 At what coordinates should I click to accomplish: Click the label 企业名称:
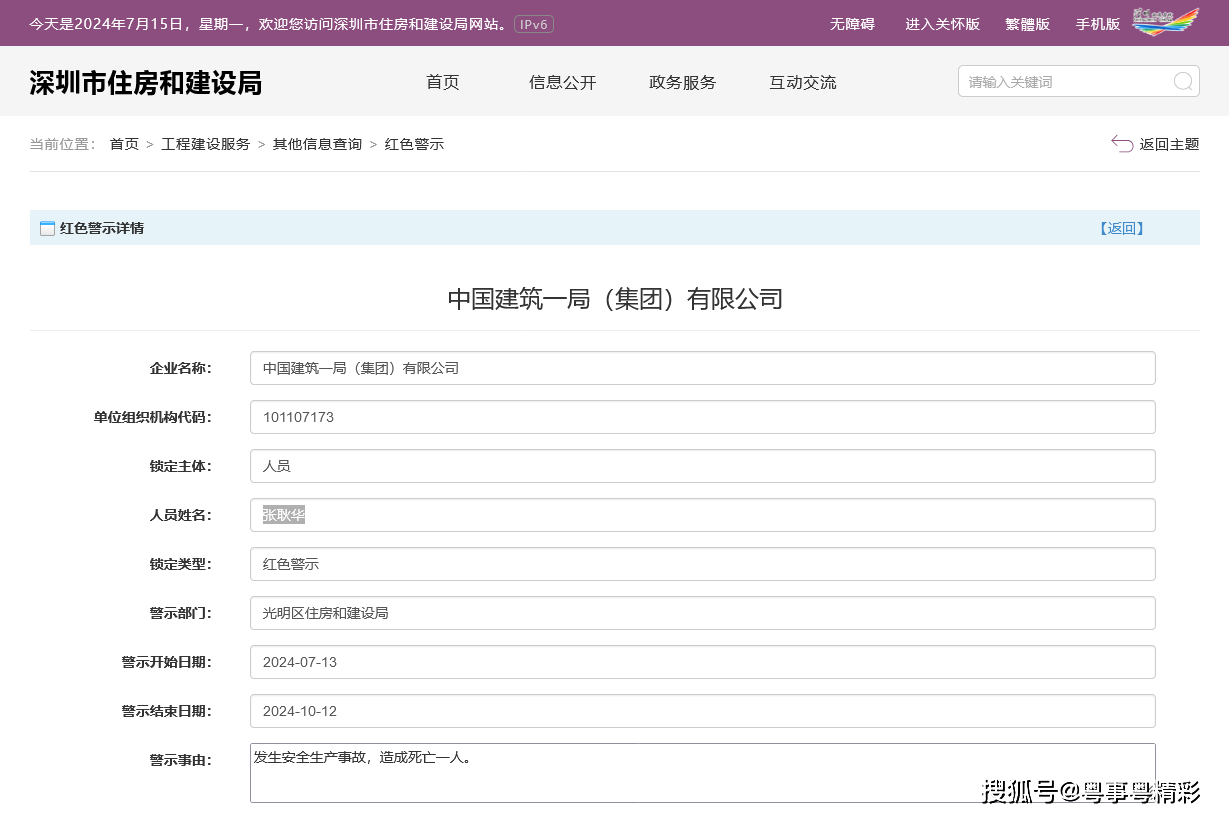click(181, 368)
